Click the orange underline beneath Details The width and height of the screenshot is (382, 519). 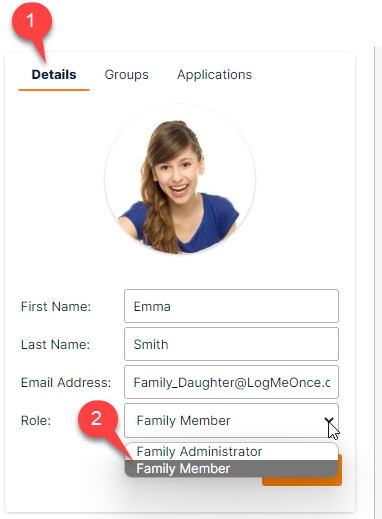tap(54, 90)
